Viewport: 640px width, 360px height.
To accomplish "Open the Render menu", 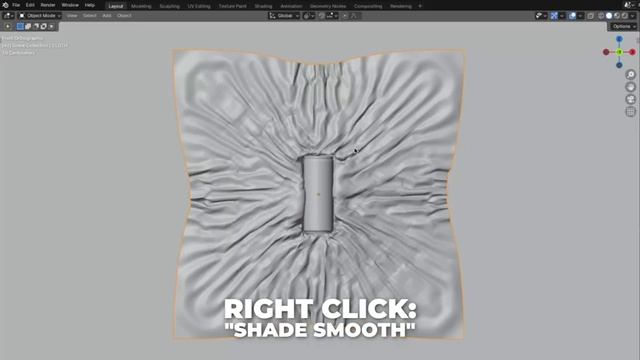I will click(48, 5).
